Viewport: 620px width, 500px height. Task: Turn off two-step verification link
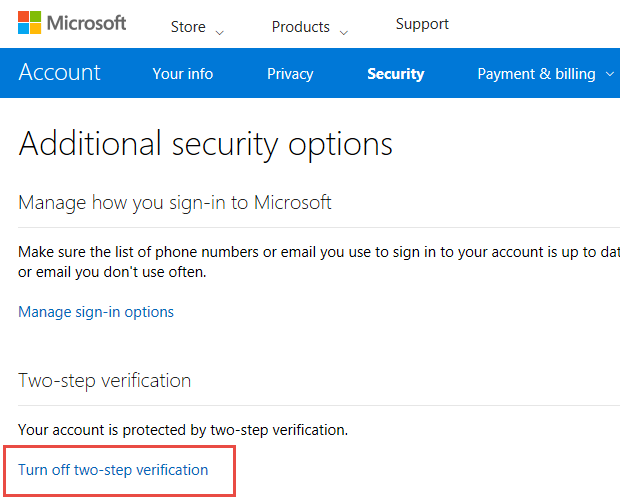pos(113,470)
